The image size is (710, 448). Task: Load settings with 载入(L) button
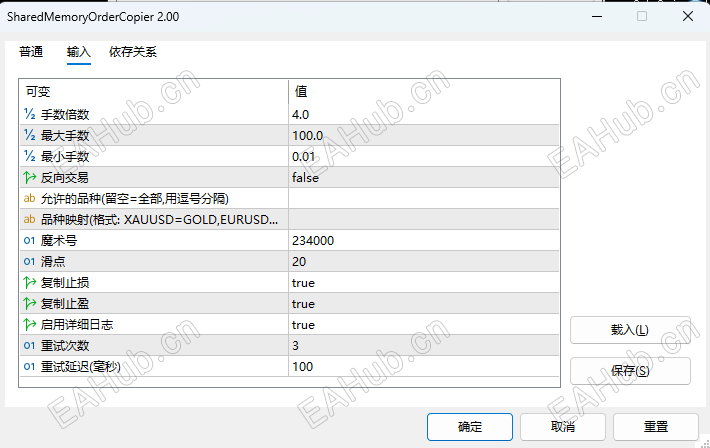pos(630,330)
